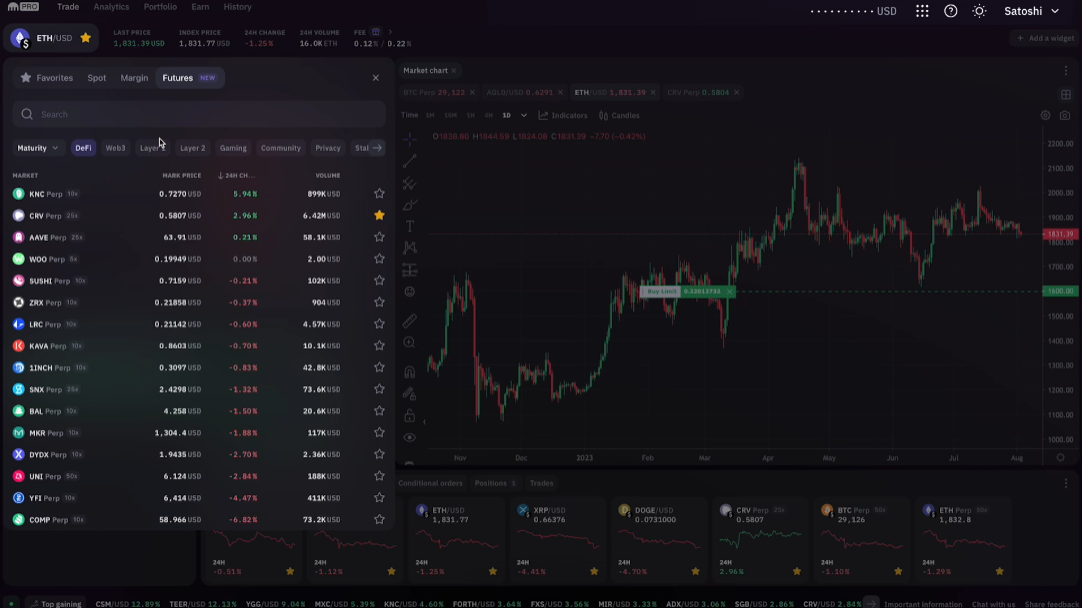
Task: Lock all drawing tools
Action: pyautogui.click(x=410, y=415)
